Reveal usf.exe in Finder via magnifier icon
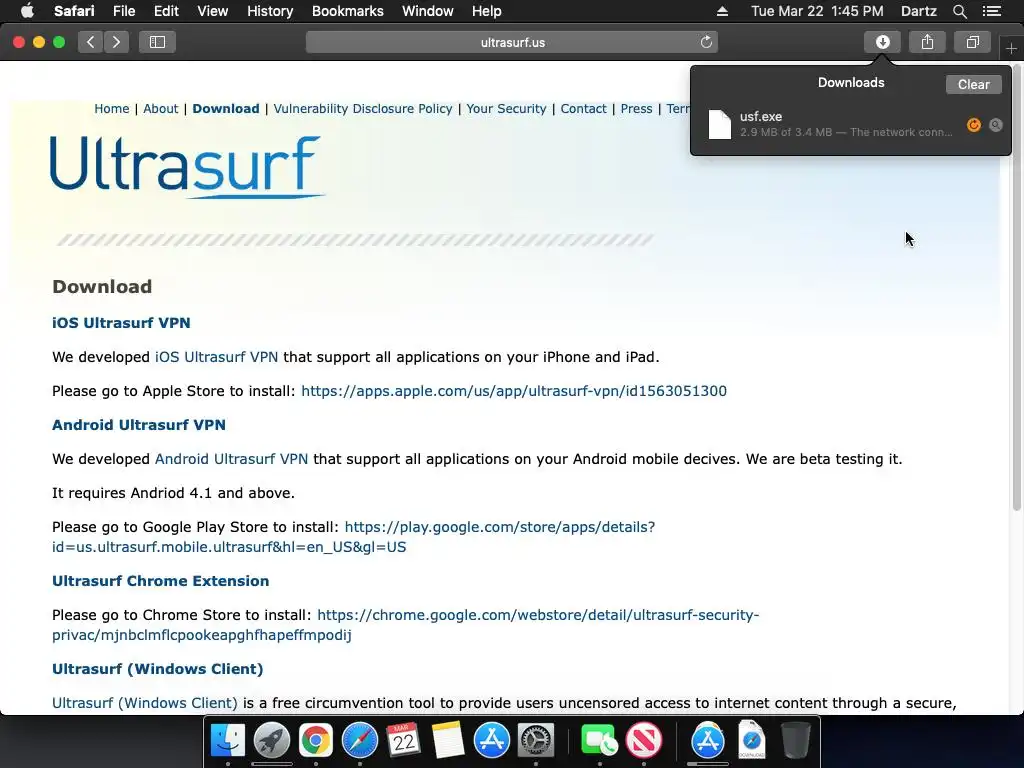The width and height of the screenshot is (1024, 768). (995, 125)
